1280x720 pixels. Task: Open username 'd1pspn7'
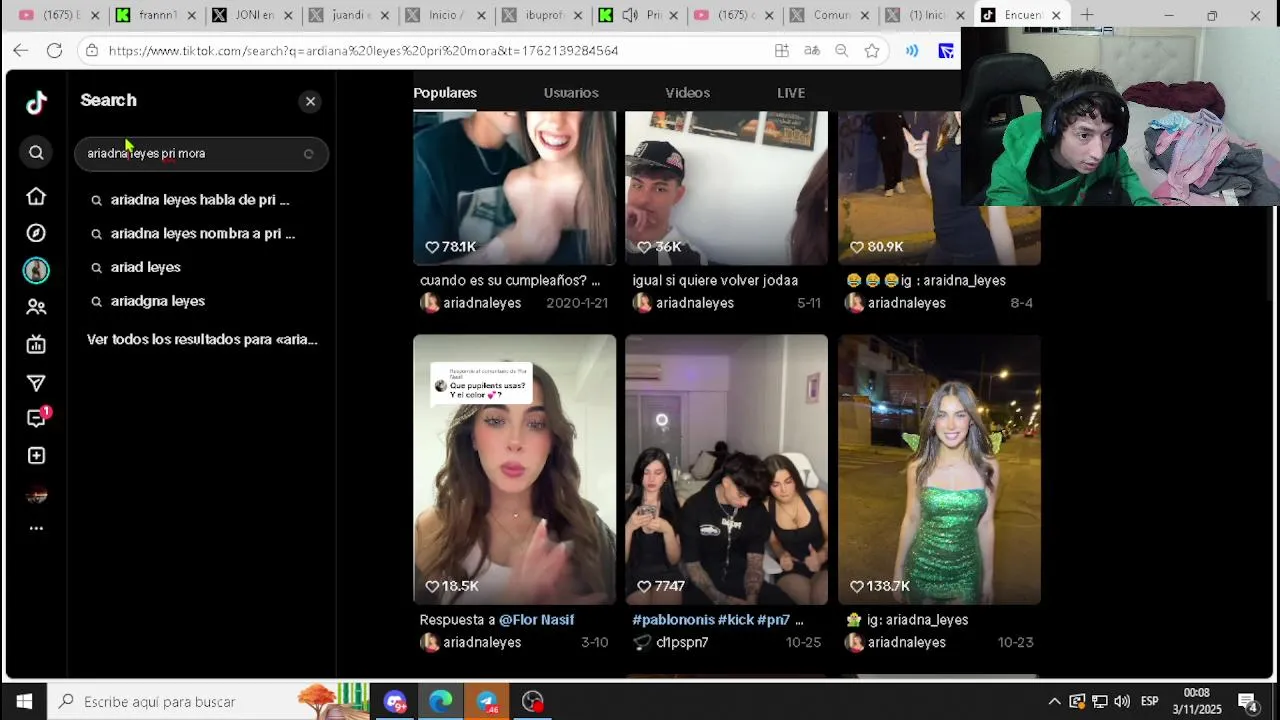point(682,642)
